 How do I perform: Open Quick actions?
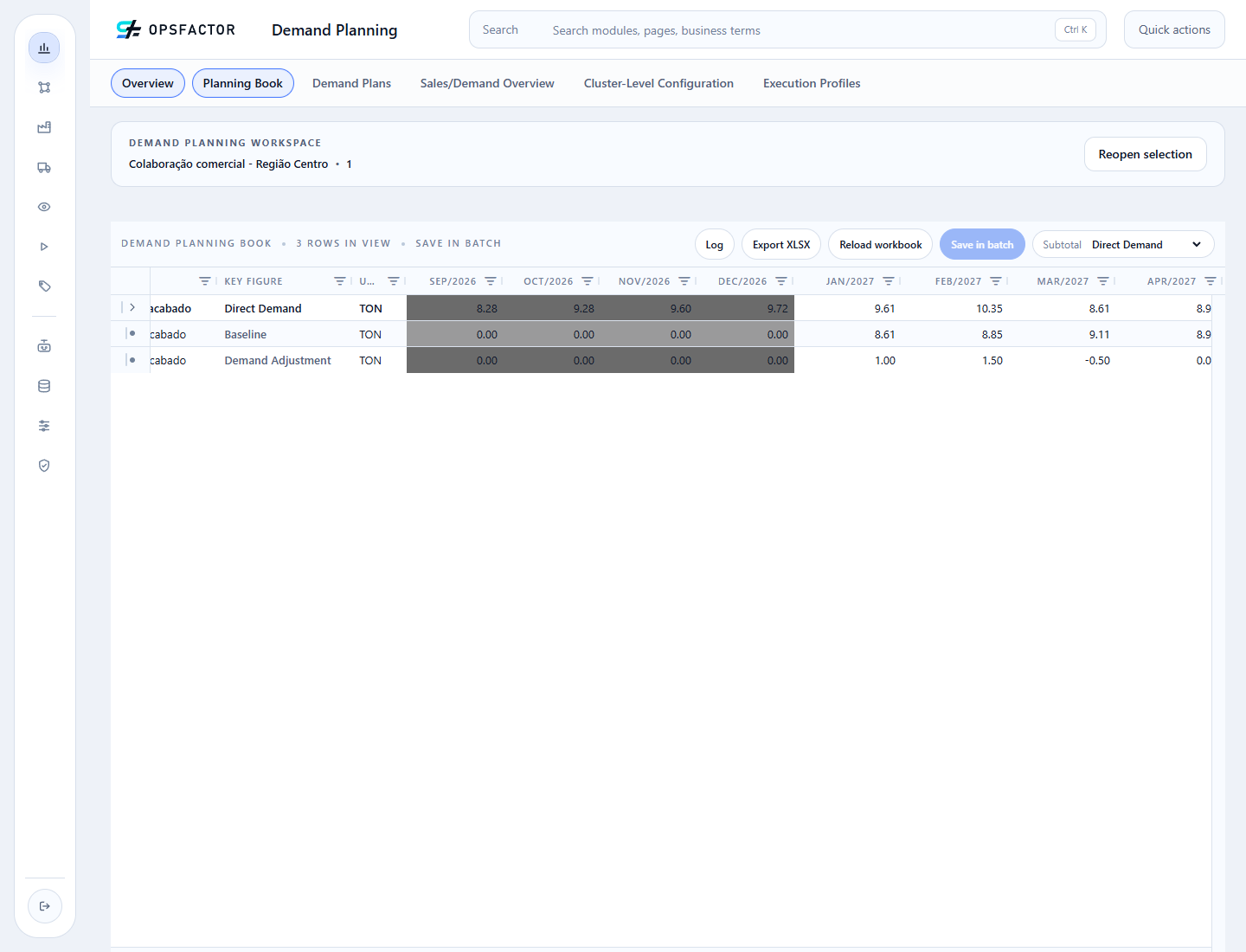coord(1174,29)
